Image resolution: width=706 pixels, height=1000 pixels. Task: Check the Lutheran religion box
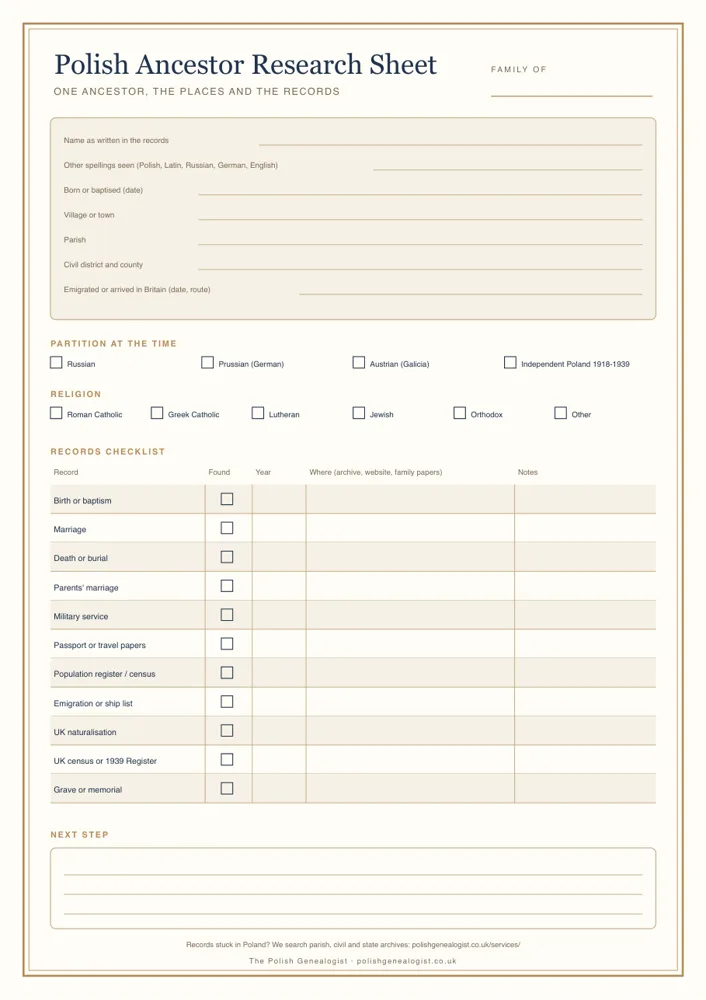click(x=258, y=413)
